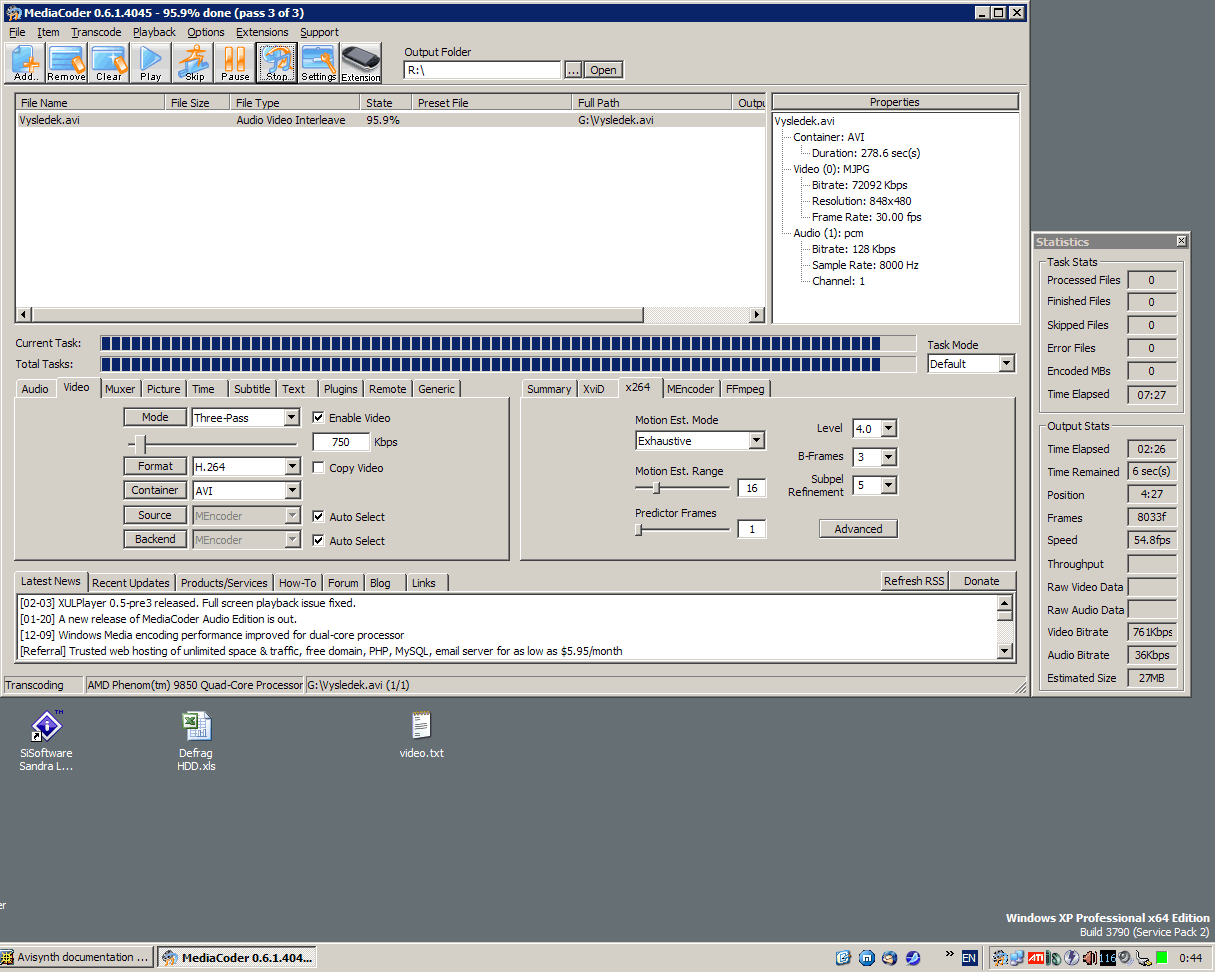Click the Skip toolbar icon
This screenshot has height=972, width=1215.
[x=193, y=63]
